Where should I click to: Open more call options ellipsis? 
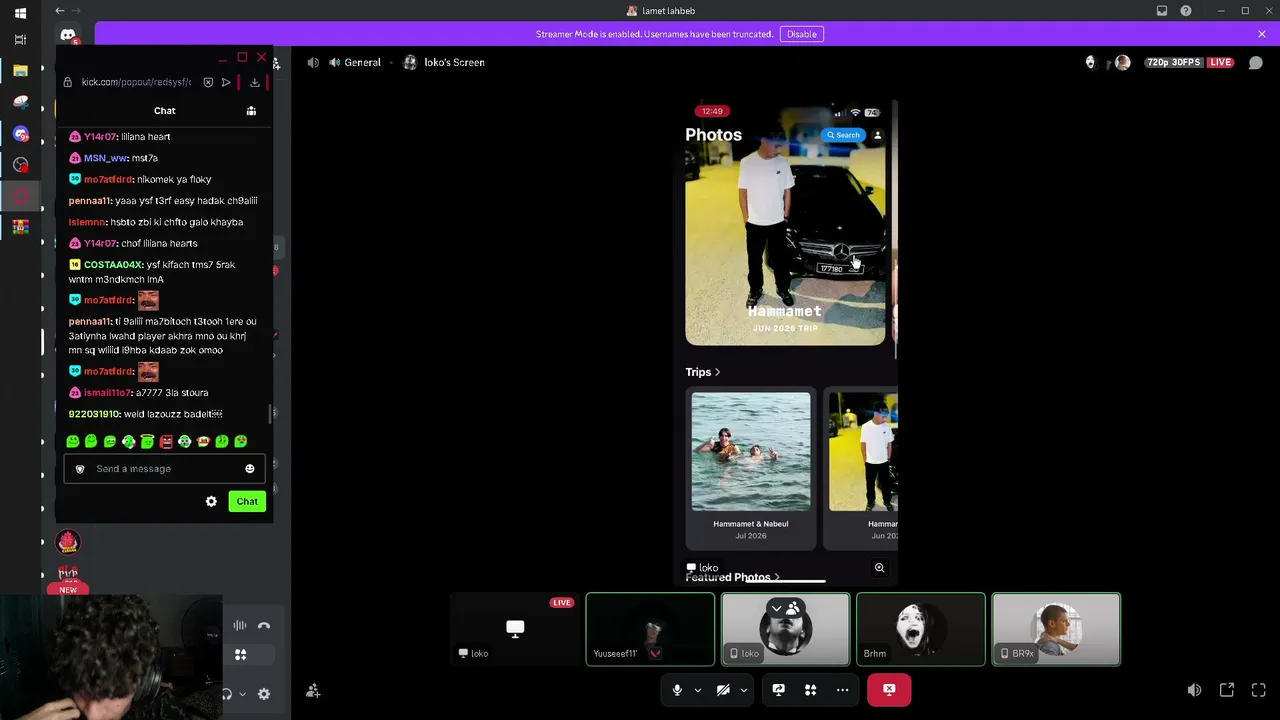[x=843, y=690]
